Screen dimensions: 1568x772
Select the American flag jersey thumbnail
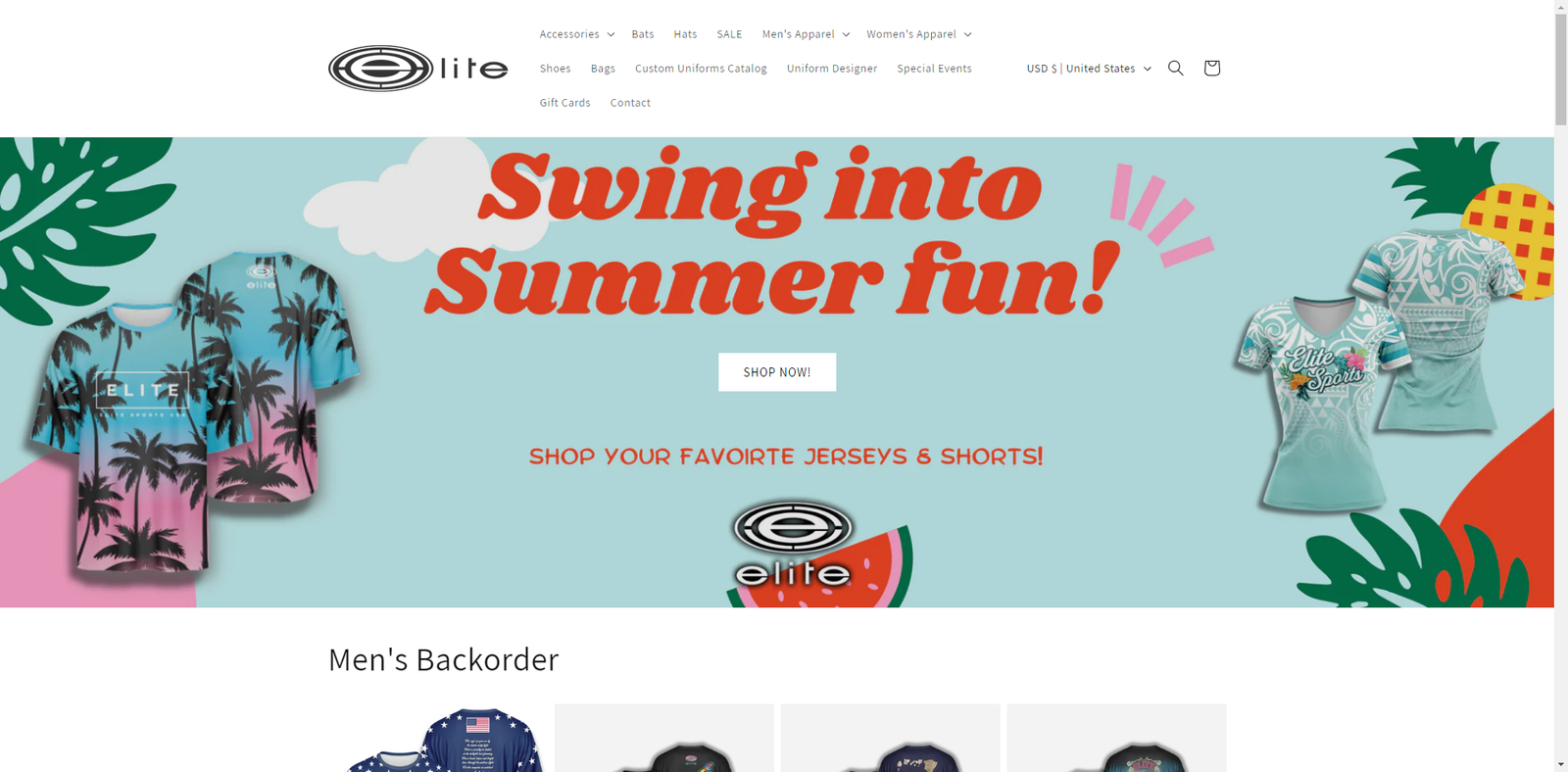(438, 738)
